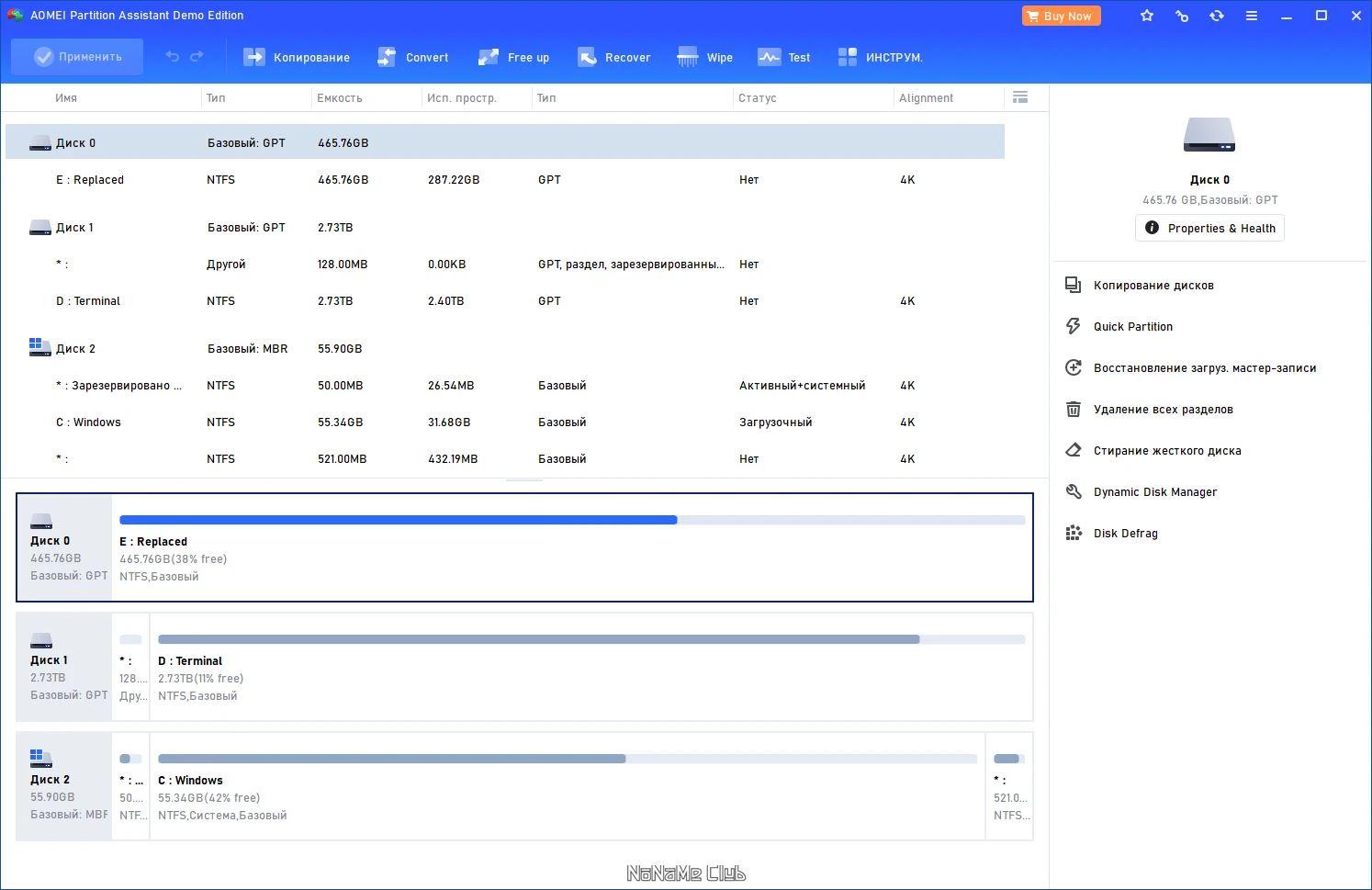Screen dimensions: 1372x890
Task: Click the Buy Now button
Action: [1061, 16]
